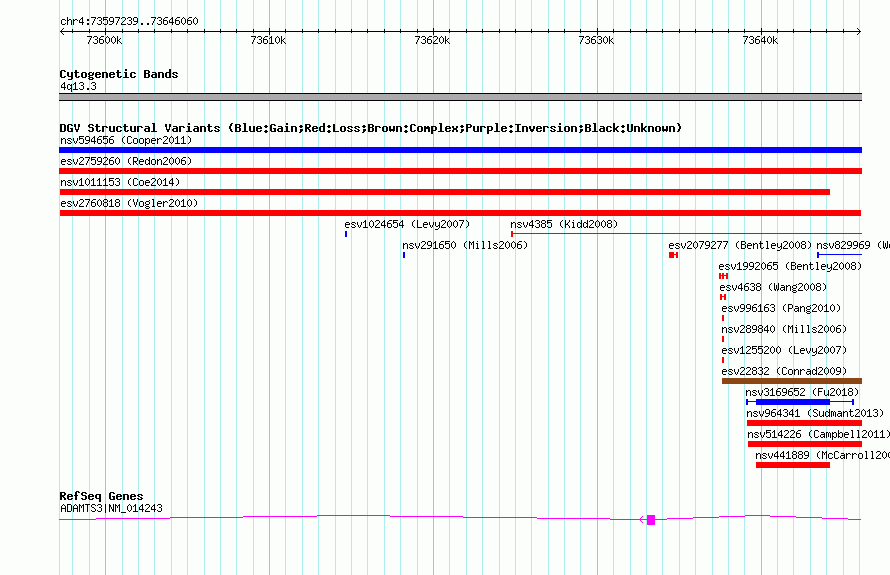890x575 pixels.
Task: Click the esv996163 (Pang2010) label
Action: (x=781, y=308)
